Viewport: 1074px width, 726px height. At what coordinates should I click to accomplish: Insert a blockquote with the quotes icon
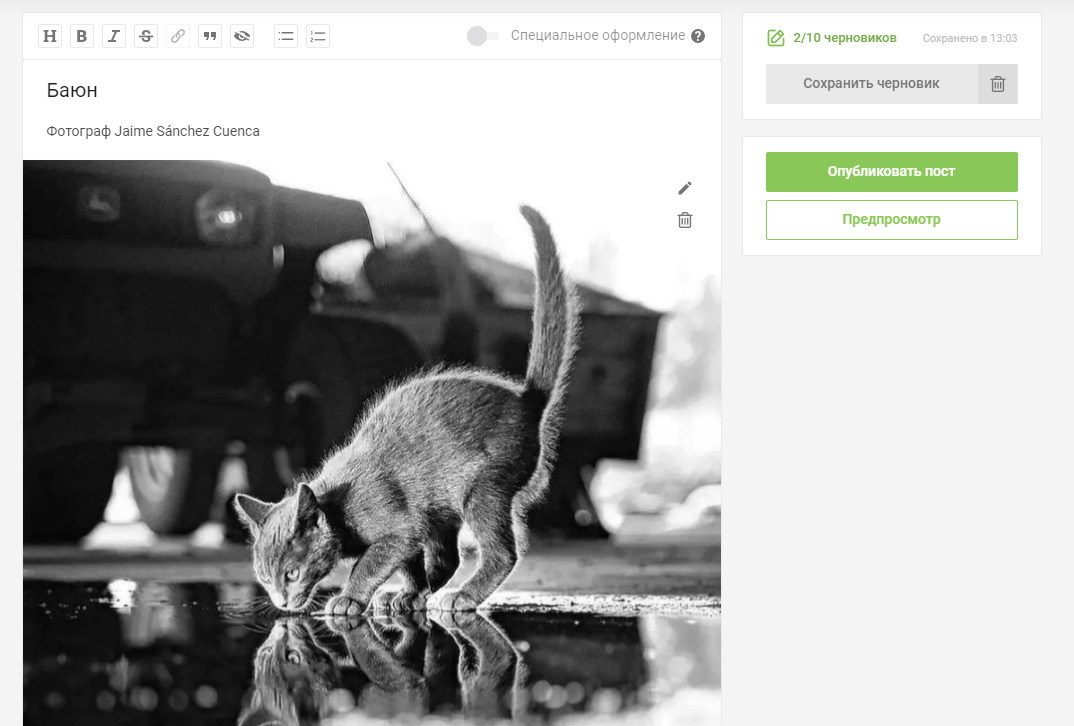click(x=210, y=36)
